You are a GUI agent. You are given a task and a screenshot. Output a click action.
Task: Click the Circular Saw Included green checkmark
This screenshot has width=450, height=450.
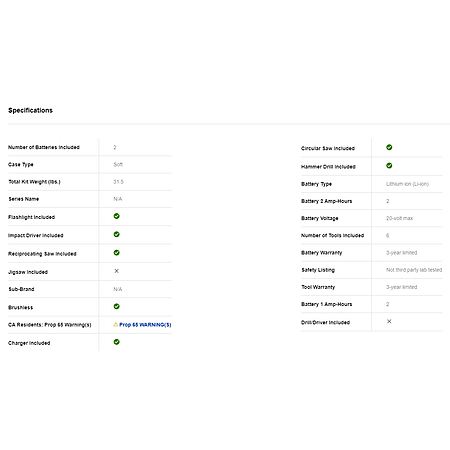(x=389, y=147)
